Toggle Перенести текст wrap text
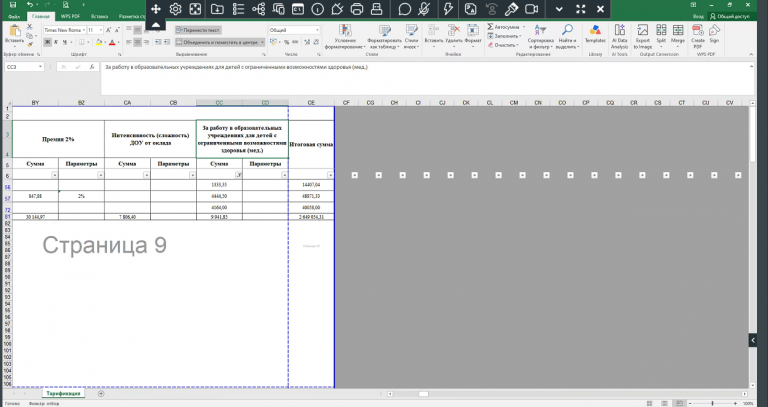 point(198,30)
